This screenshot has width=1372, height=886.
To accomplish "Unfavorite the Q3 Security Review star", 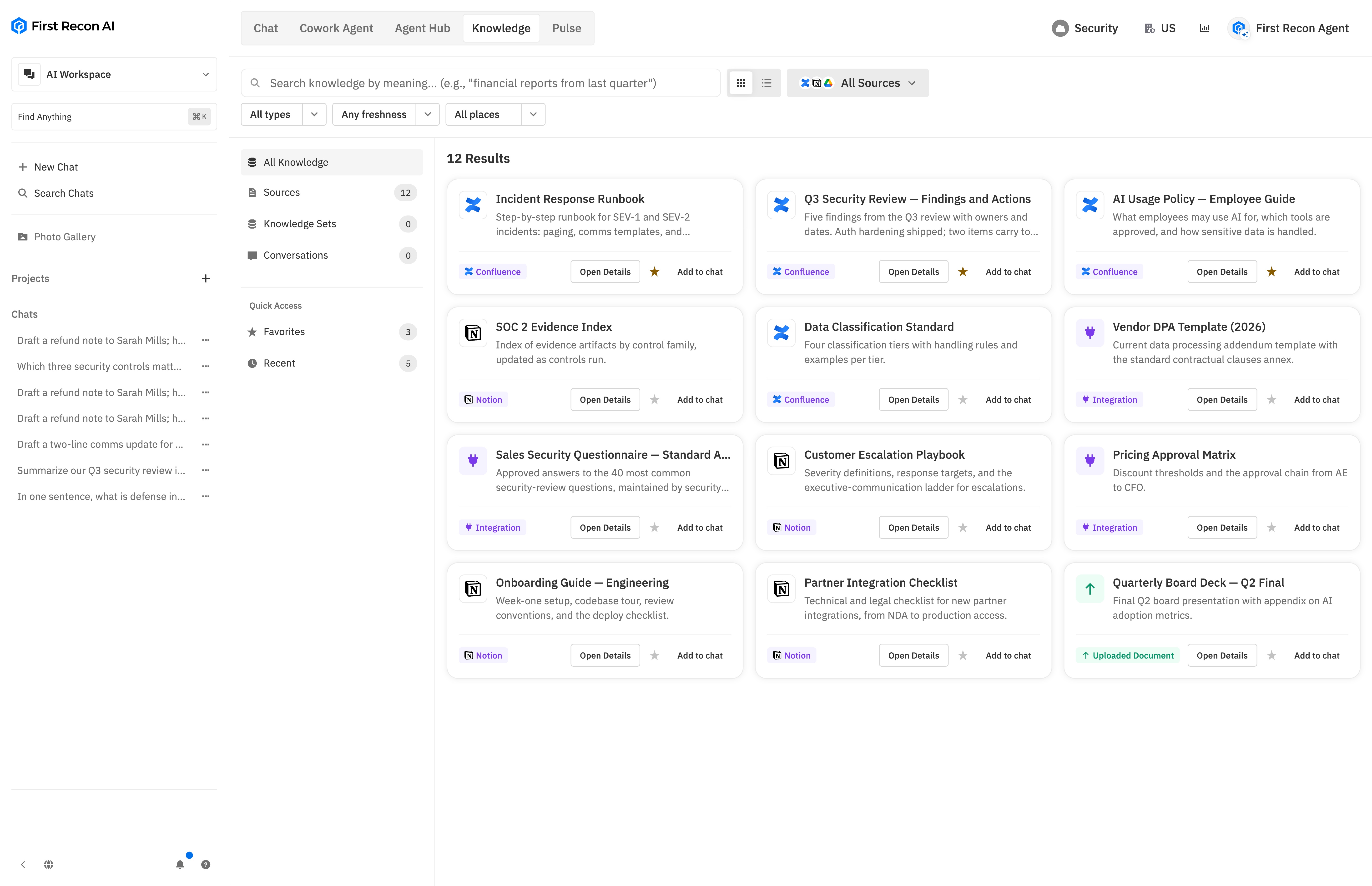I will tap(963, 272).
